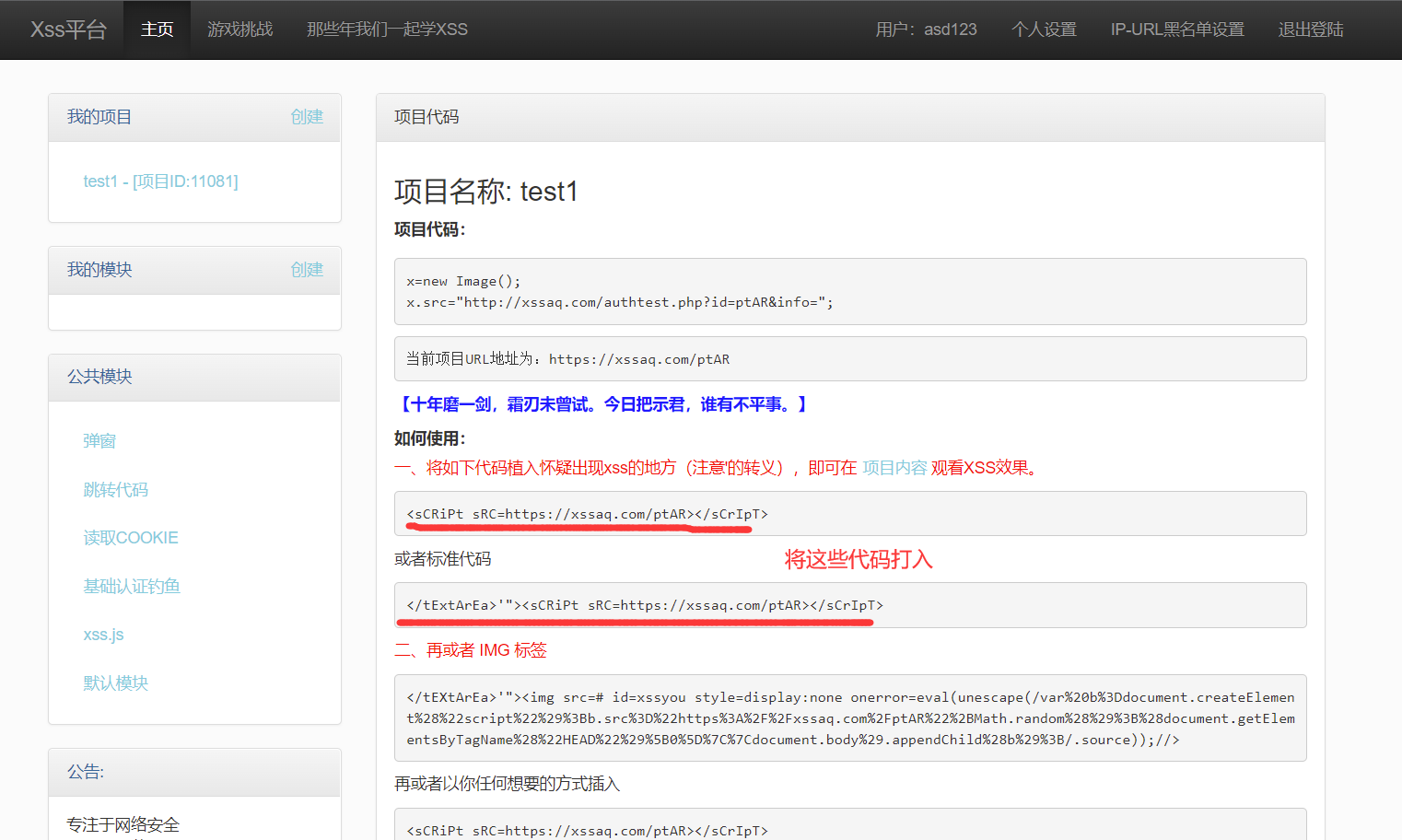1402x840 pixels.
Task: Open the IP-URL黑名单设置 page
Action: pos(1177,29)
